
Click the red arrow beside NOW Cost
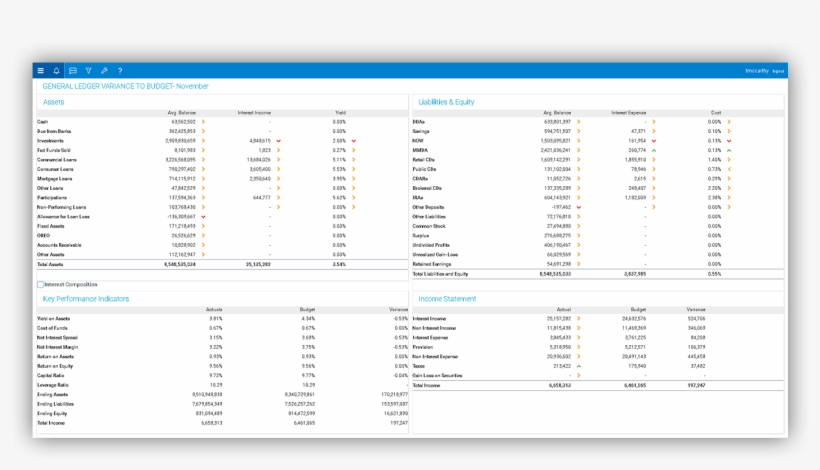(x=730, y=141)
